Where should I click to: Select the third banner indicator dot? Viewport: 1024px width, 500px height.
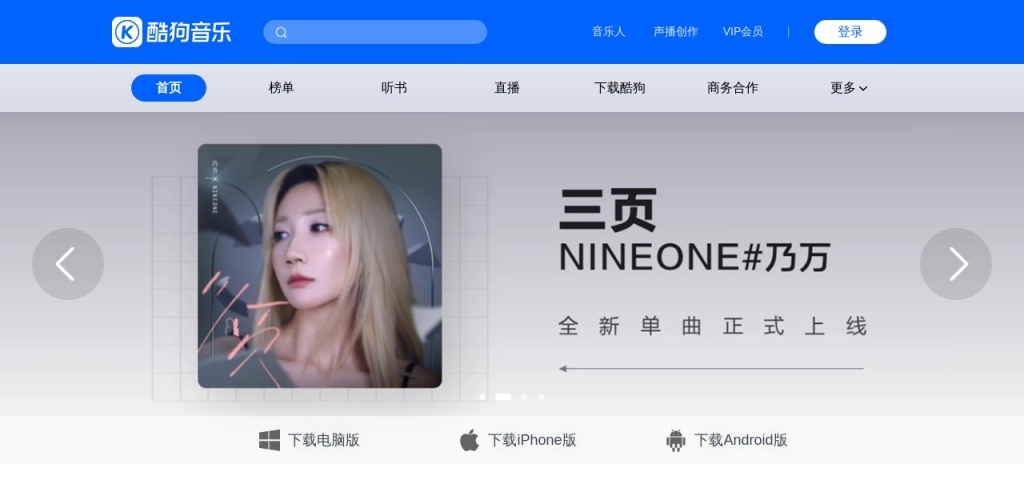[x=524, y=396]
